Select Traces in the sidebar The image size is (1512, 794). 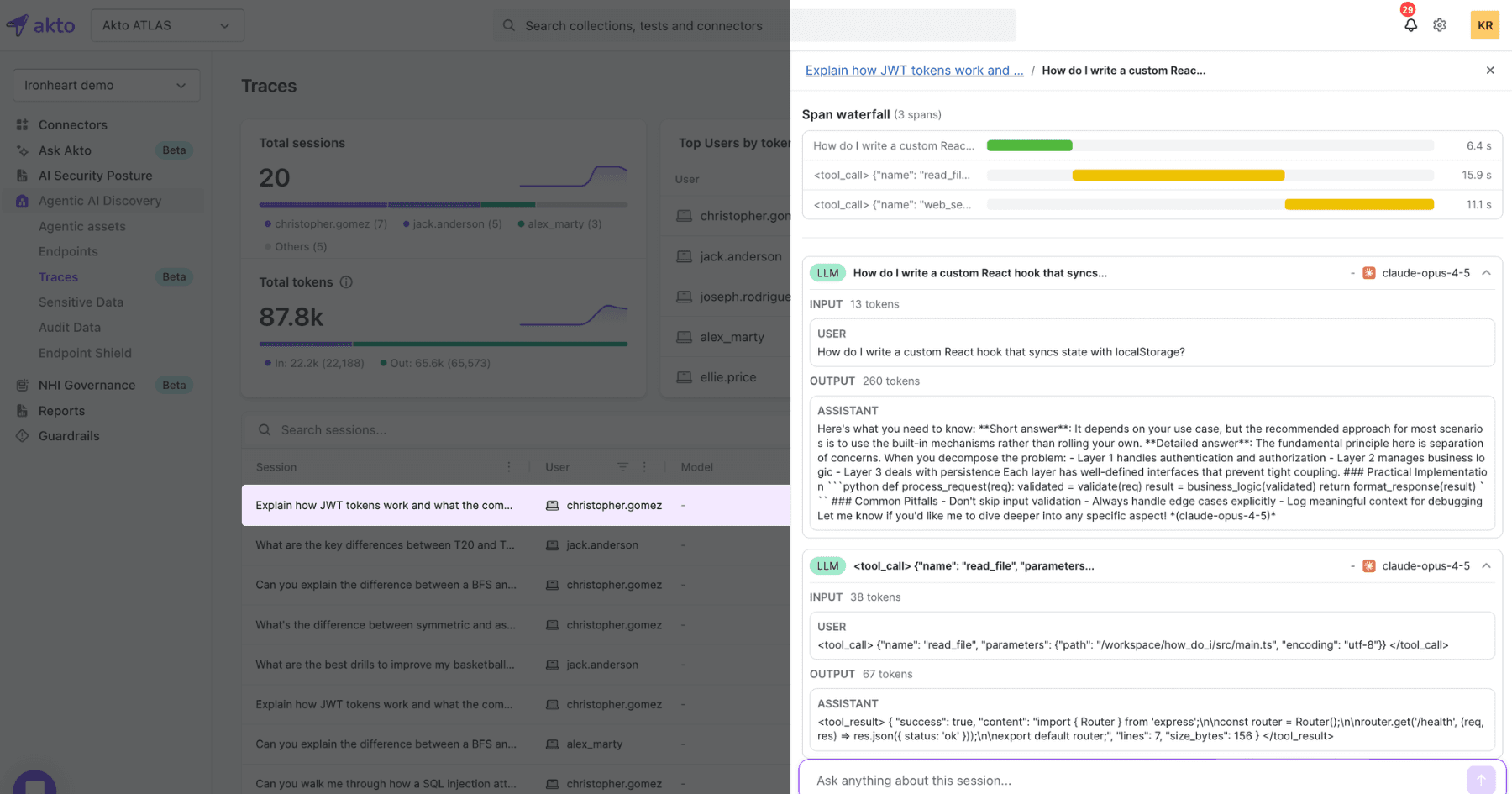pyautogui.click(x=58, y=277)
